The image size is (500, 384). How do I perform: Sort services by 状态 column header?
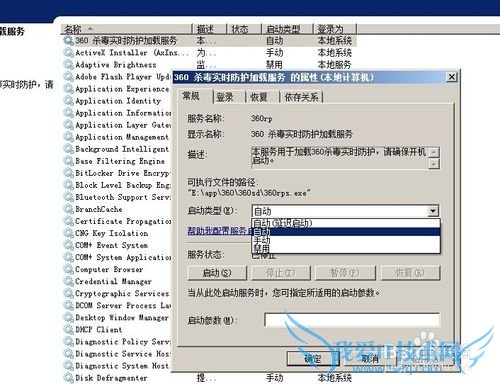[244, 29]
